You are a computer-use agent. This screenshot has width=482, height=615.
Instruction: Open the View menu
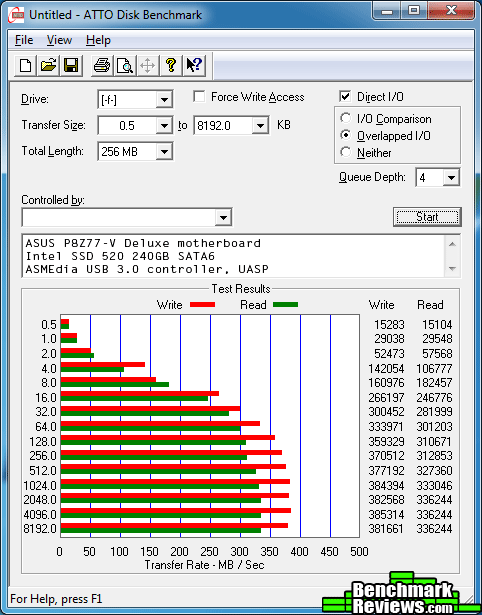click(x=59, y=40)
